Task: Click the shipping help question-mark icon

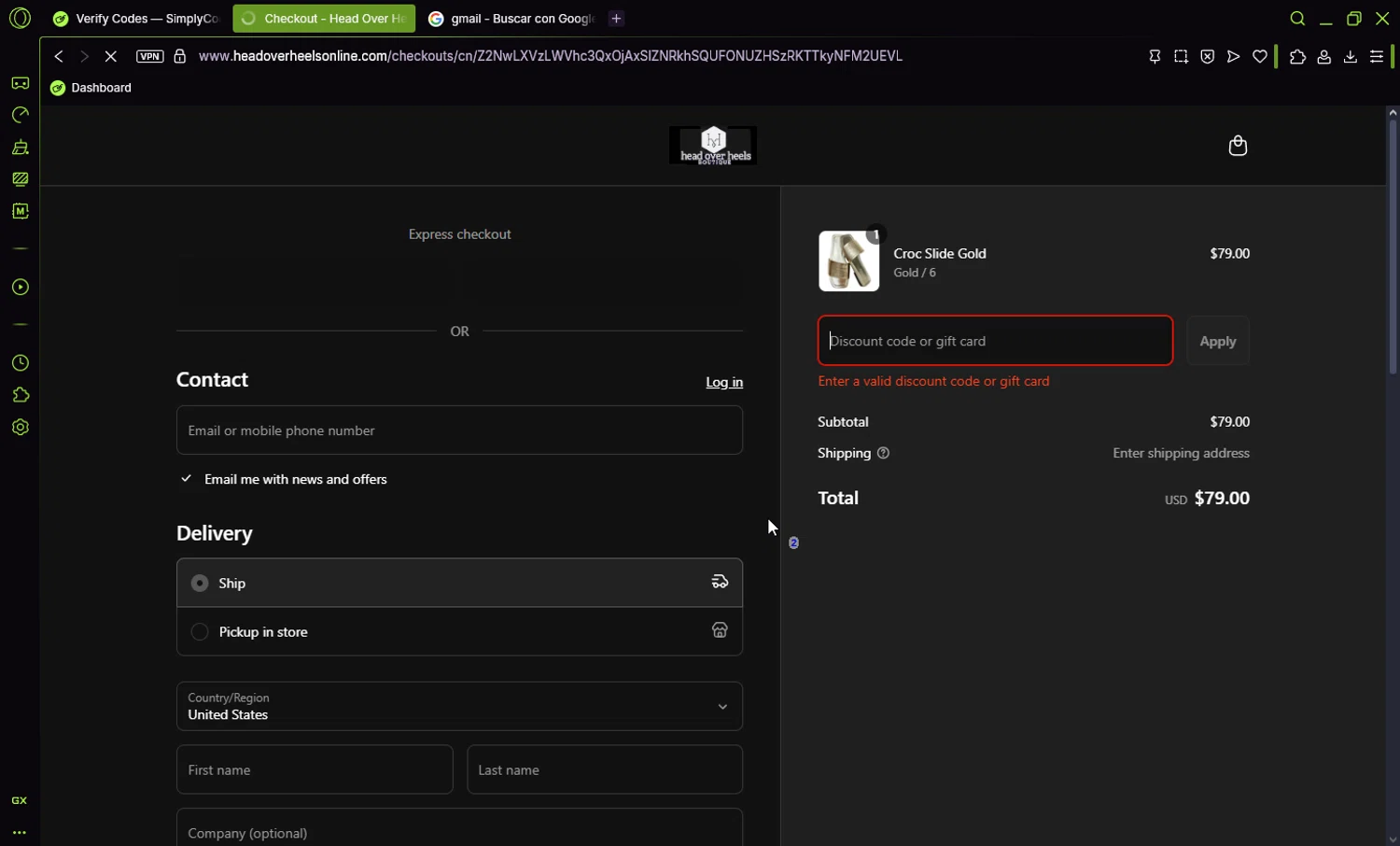Action: (883, 454)
